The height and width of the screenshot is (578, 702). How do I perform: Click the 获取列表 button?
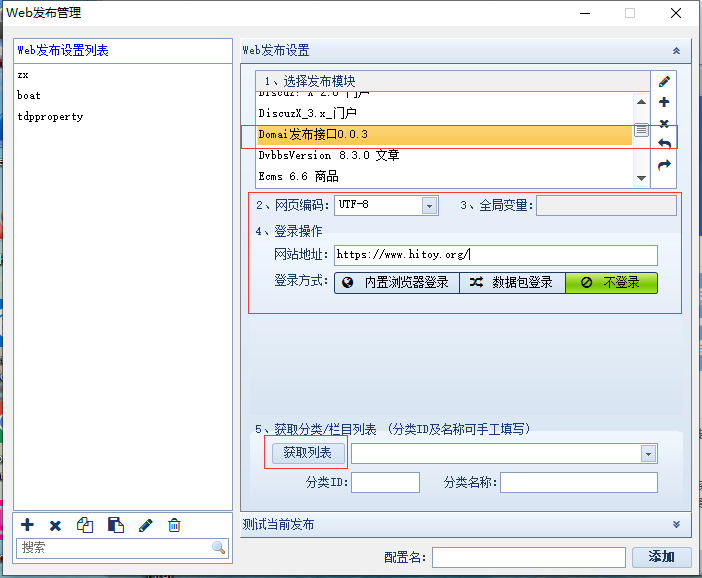[x=307, y=453]
